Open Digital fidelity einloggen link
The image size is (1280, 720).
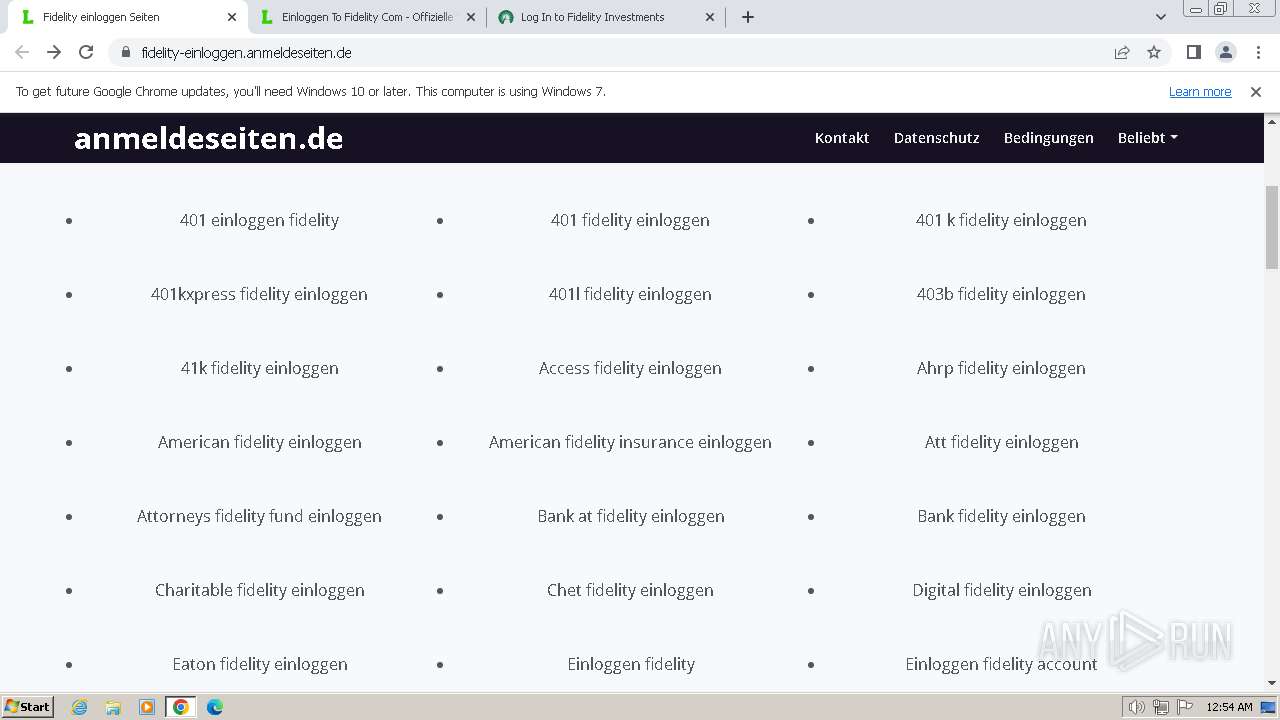(x=1001, y=590)
